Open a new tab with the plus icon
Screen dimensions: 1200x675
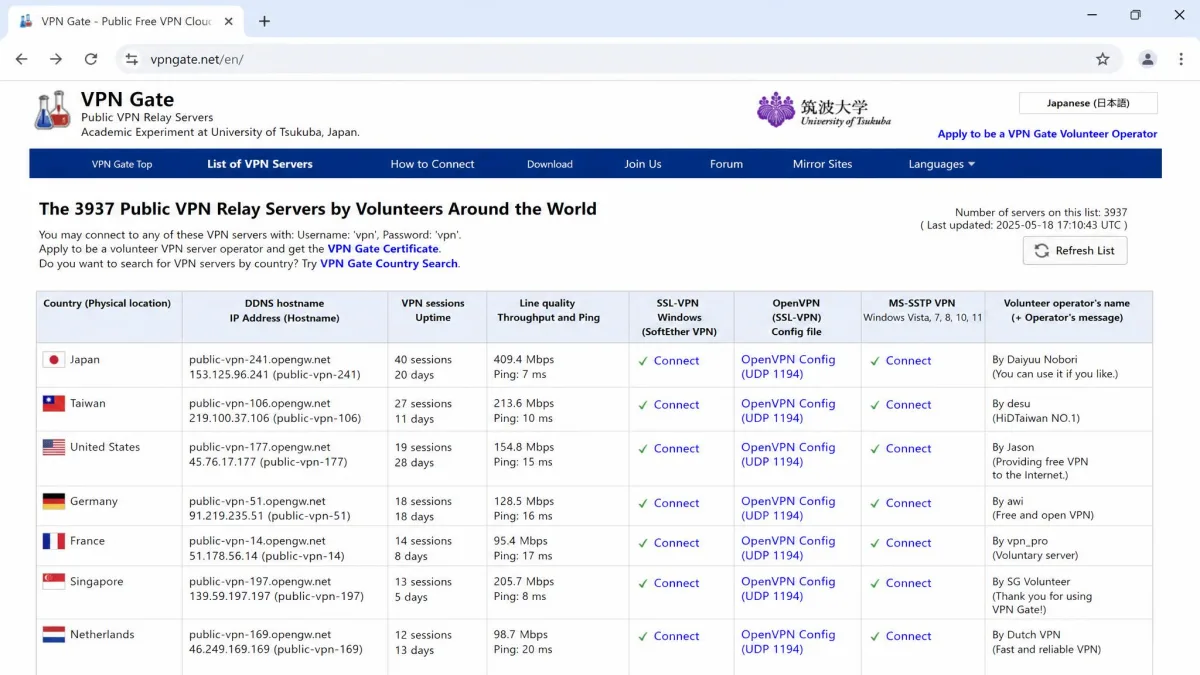[264, 21]
